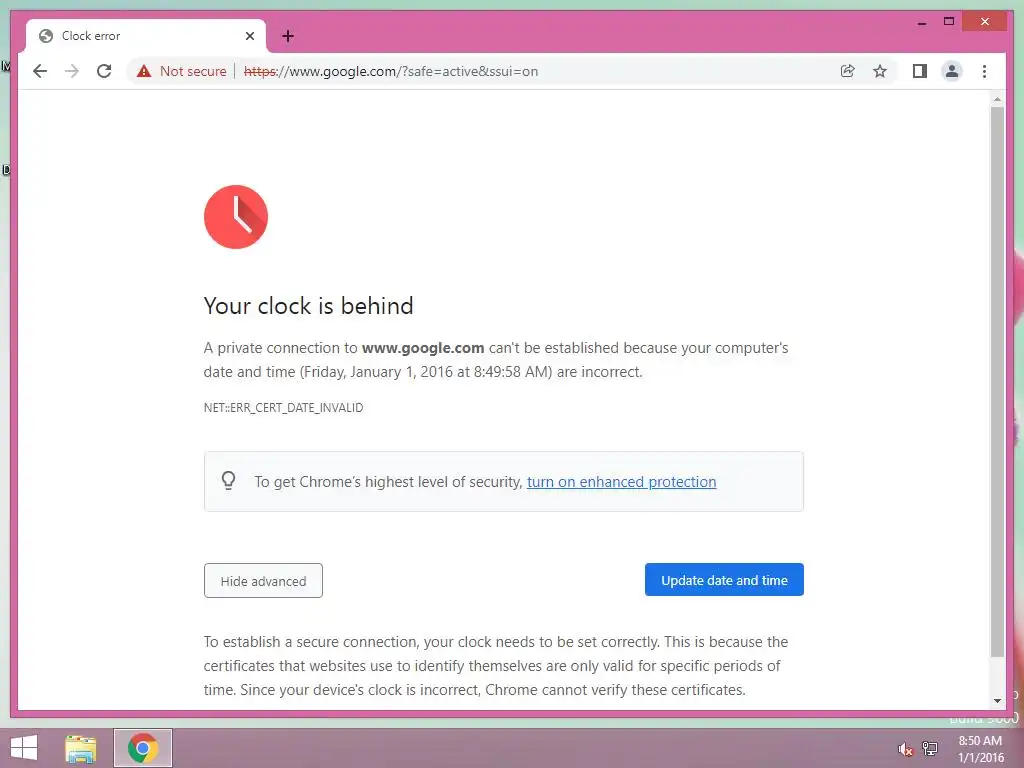Reload the current page
The image size is (1024, 768).
104,71
